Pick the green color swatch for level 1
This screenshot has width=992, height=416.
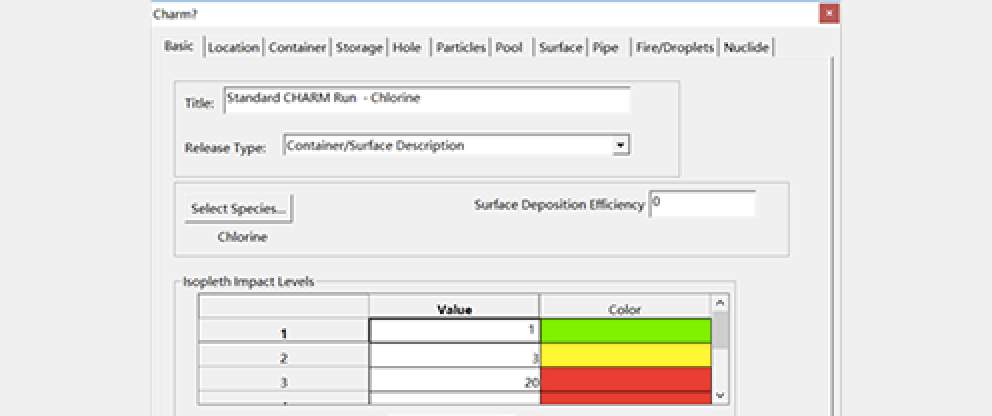pos(625,331)
